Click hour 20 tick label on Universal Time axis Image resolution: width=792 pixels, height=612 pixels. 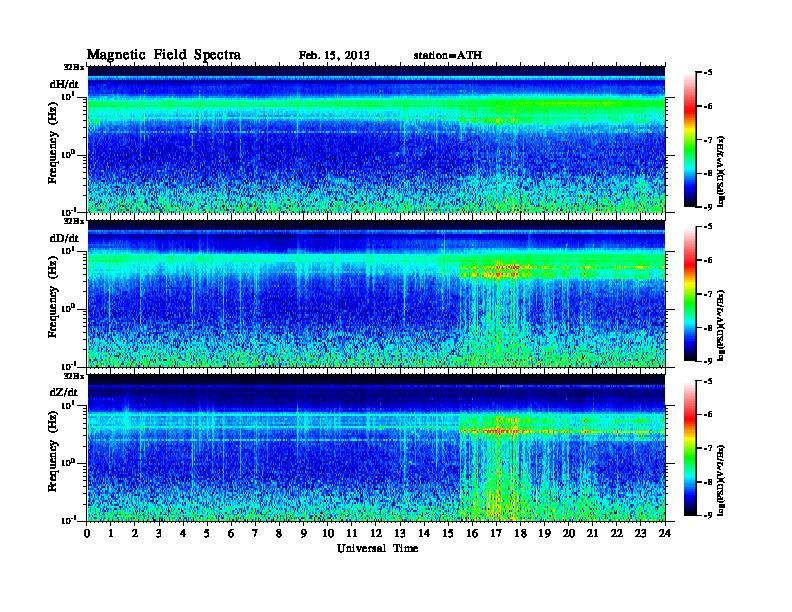pyautogui.click(x=569, y=533)
